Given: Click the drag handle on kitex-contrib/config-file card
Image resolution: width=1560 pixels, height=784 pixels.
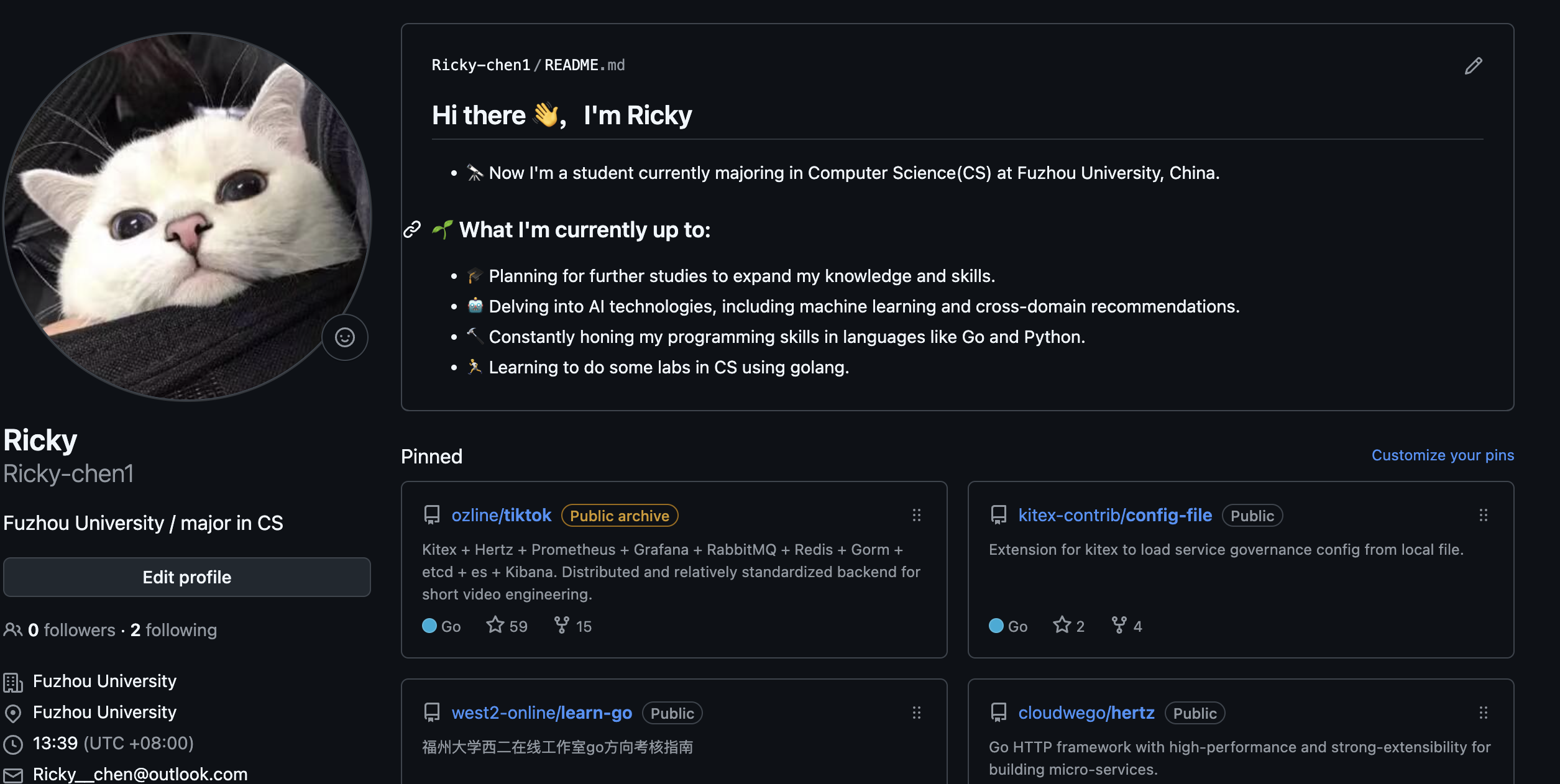Looking at the screenshot, I should (1483, 515).
